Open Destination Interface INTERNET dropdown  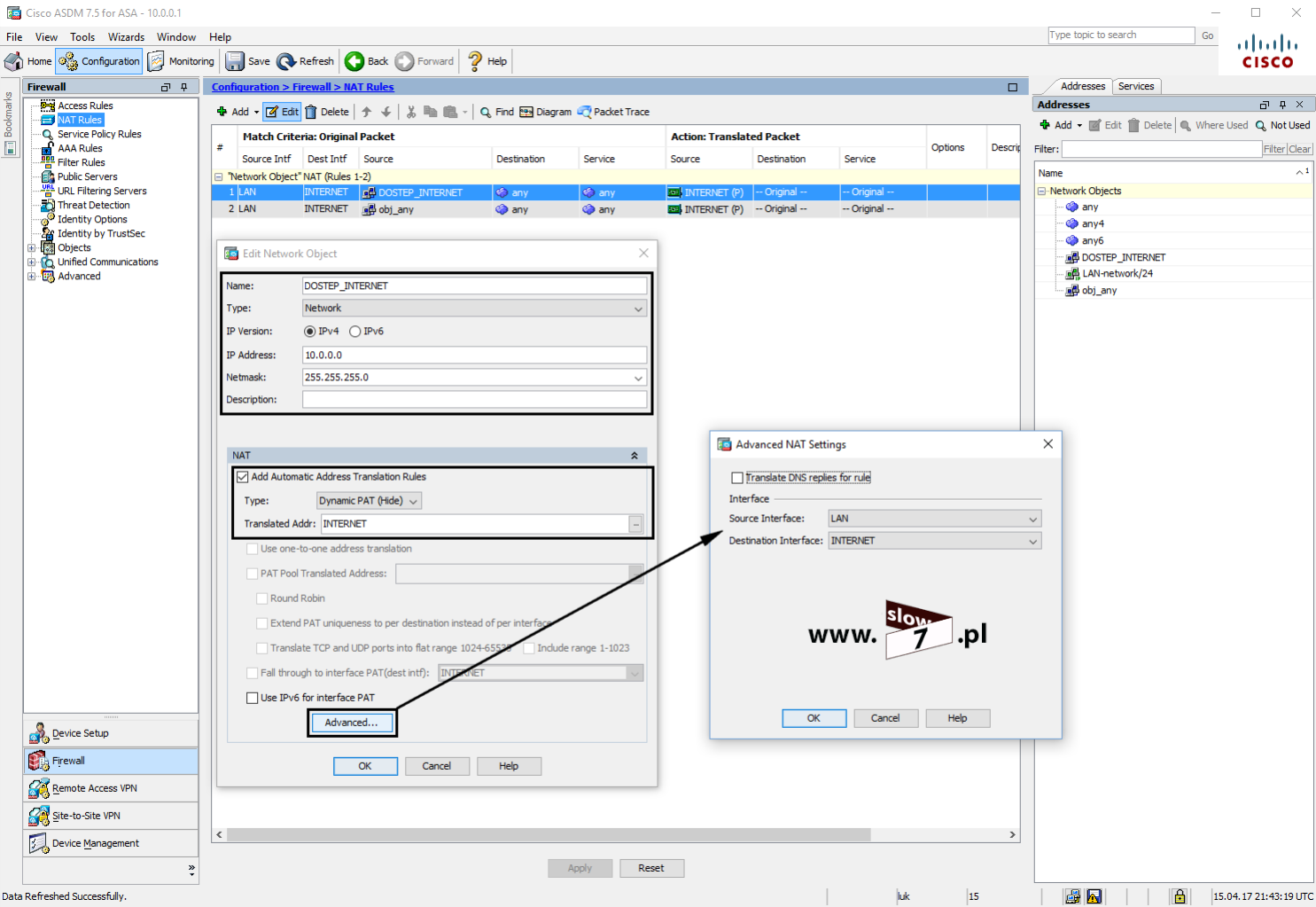pyautogui.click(x=934, y=541)
